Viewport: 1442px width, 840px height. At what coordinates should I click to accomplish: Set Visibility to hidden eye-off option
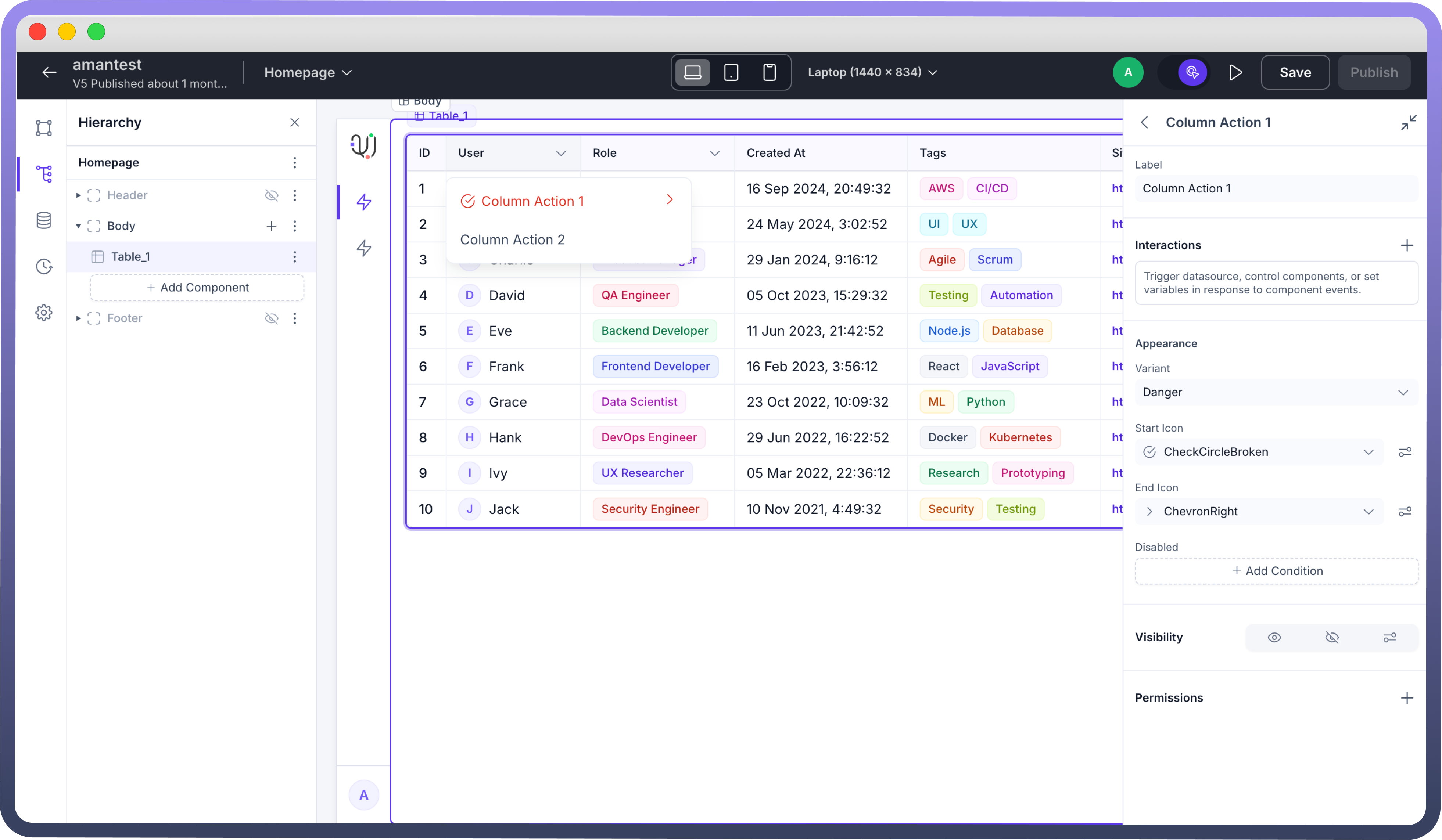1331,638
